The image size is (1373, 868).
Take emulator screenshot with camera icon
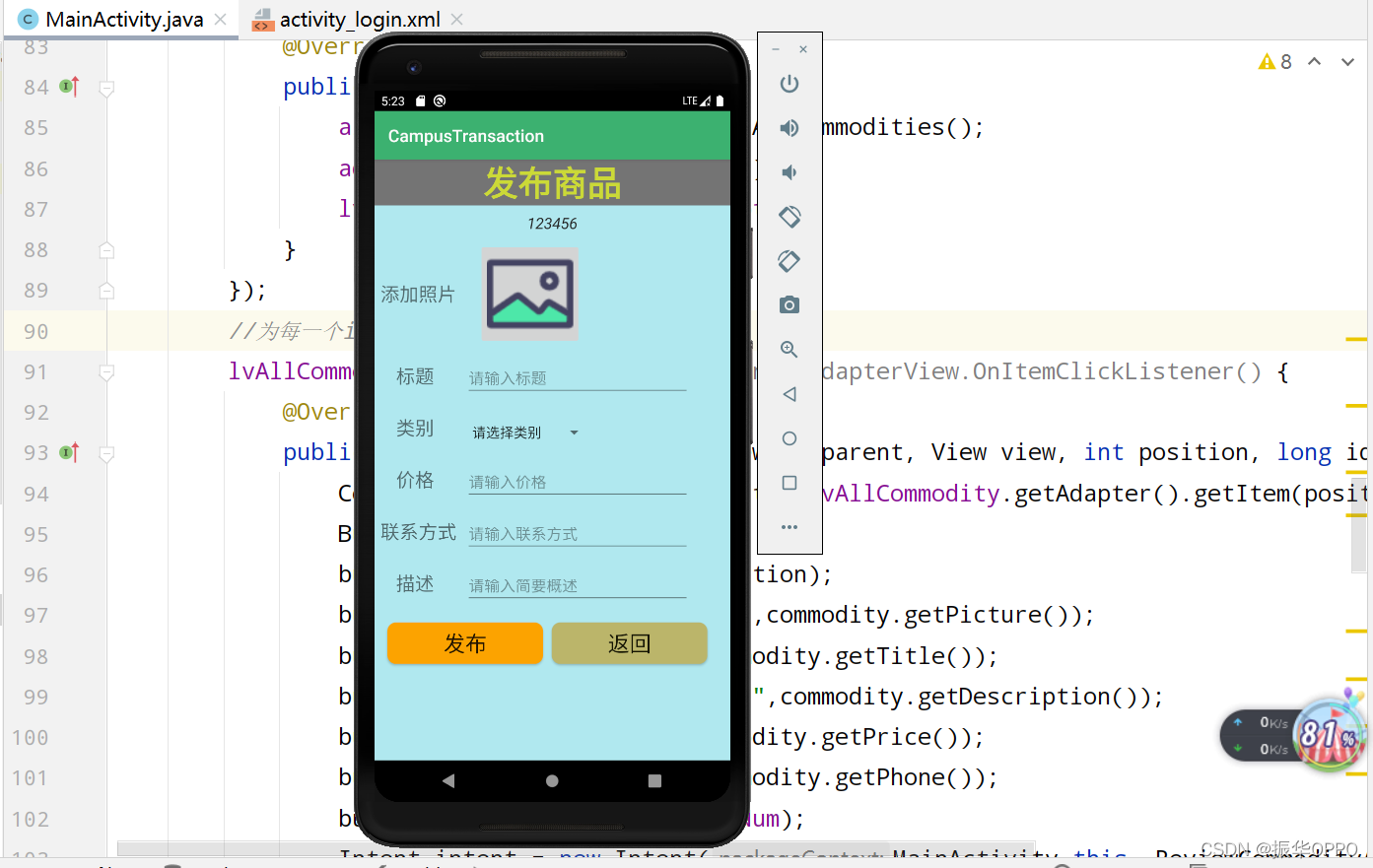tap(789, 305)
